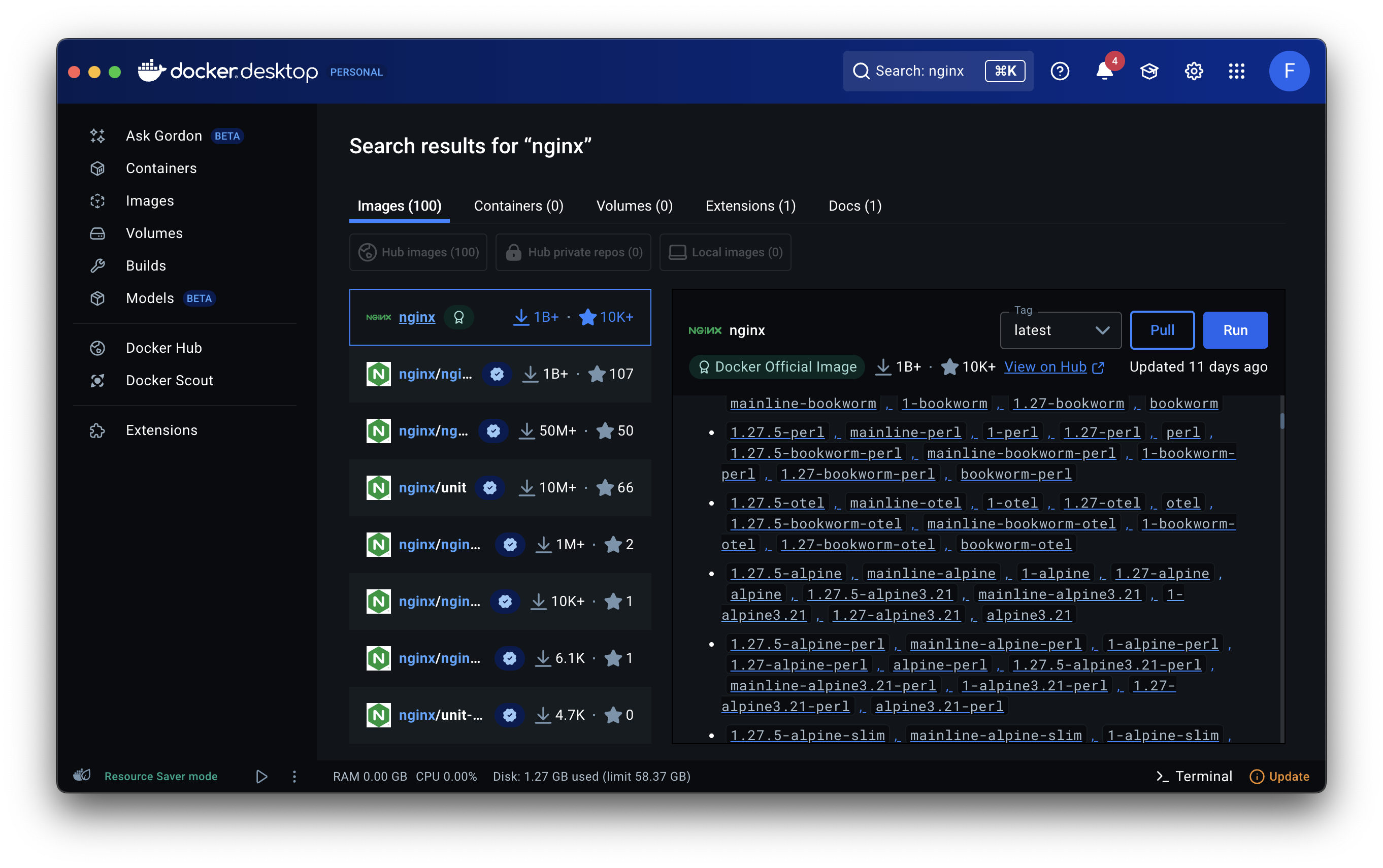
Task: Switch to the Docs (1) tab
Action: click(x=855, y=206)
